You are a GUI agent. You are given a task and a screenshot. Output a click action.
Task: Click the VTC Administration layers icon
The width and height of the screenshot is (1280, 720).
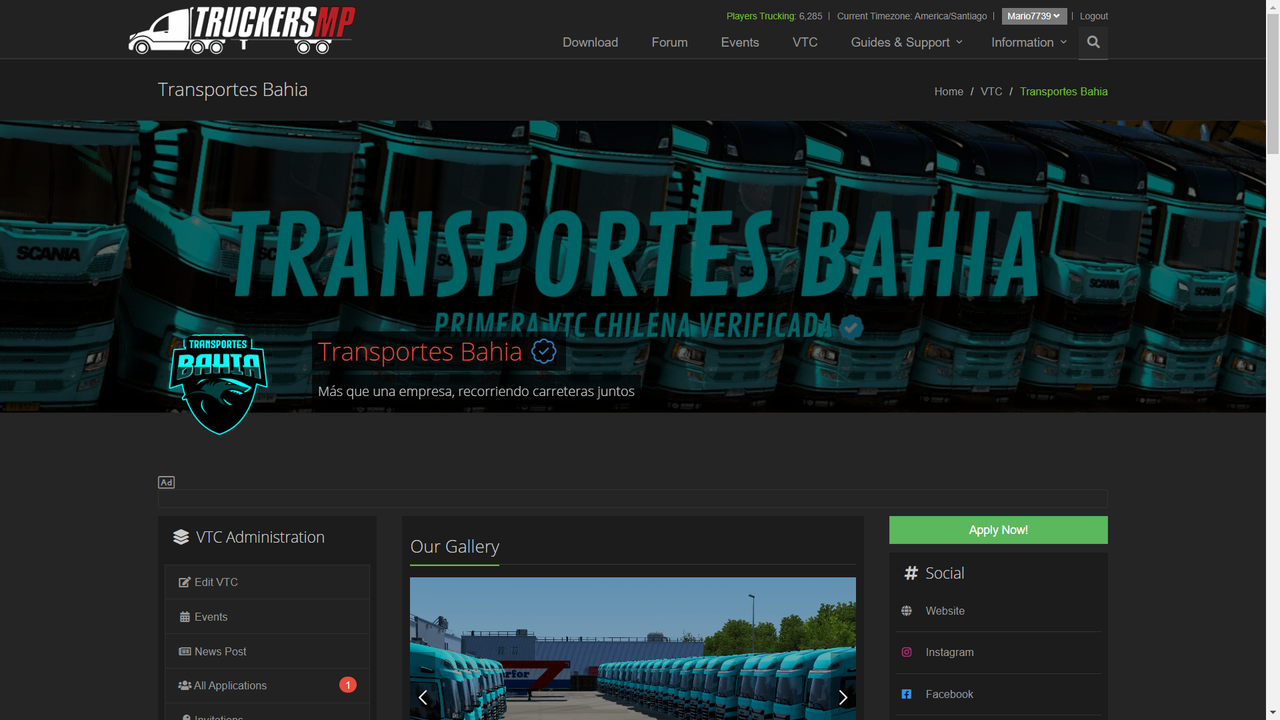[x=181, y=537]
